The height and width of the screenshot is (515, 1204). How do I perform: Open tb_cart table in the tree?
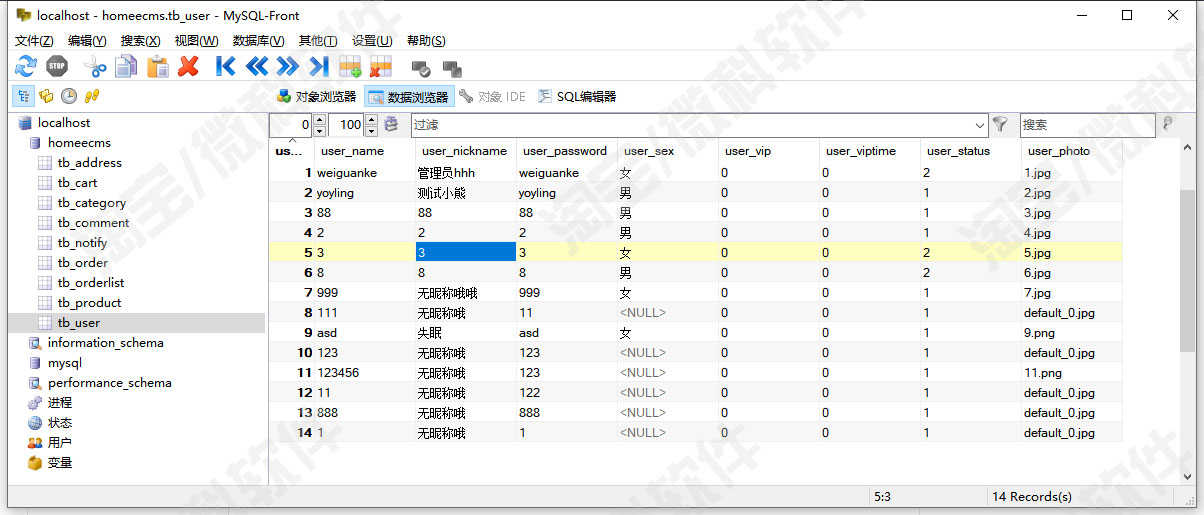pos(77,183)
